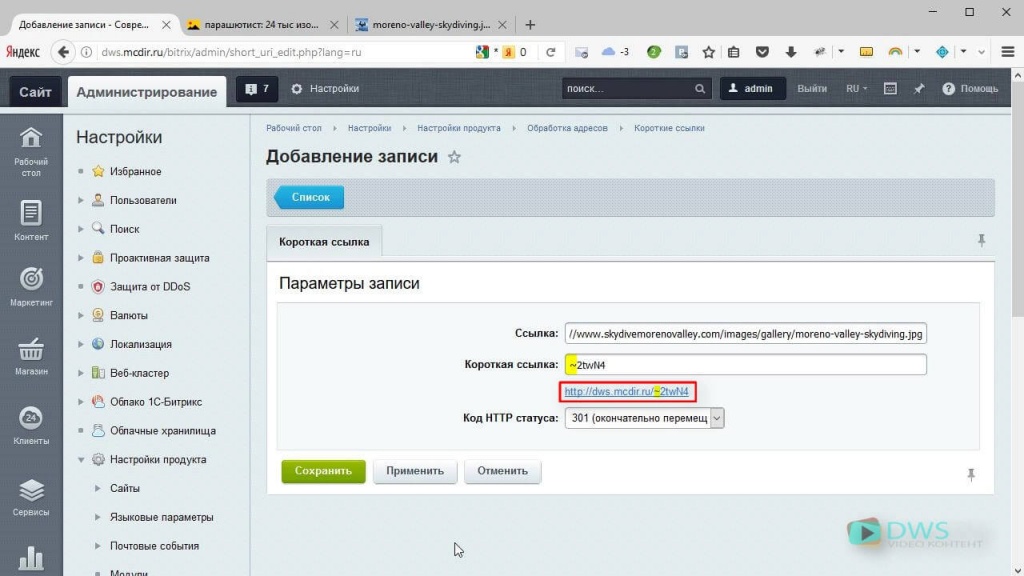Click the blue Список button
1024x576 pixels.
coord(310,197)
